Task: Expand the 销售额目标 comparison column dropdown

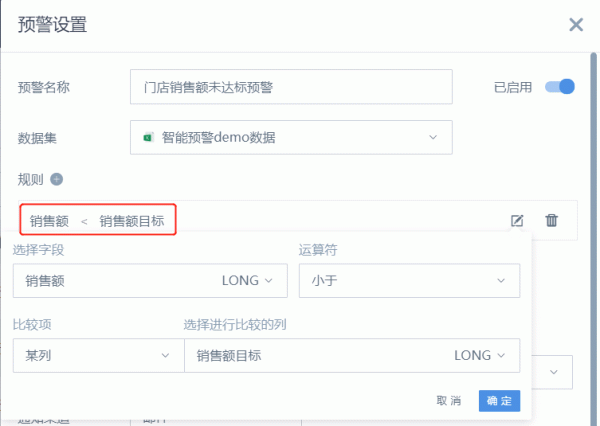Action: pyautogui.click(x=352, y=355)
